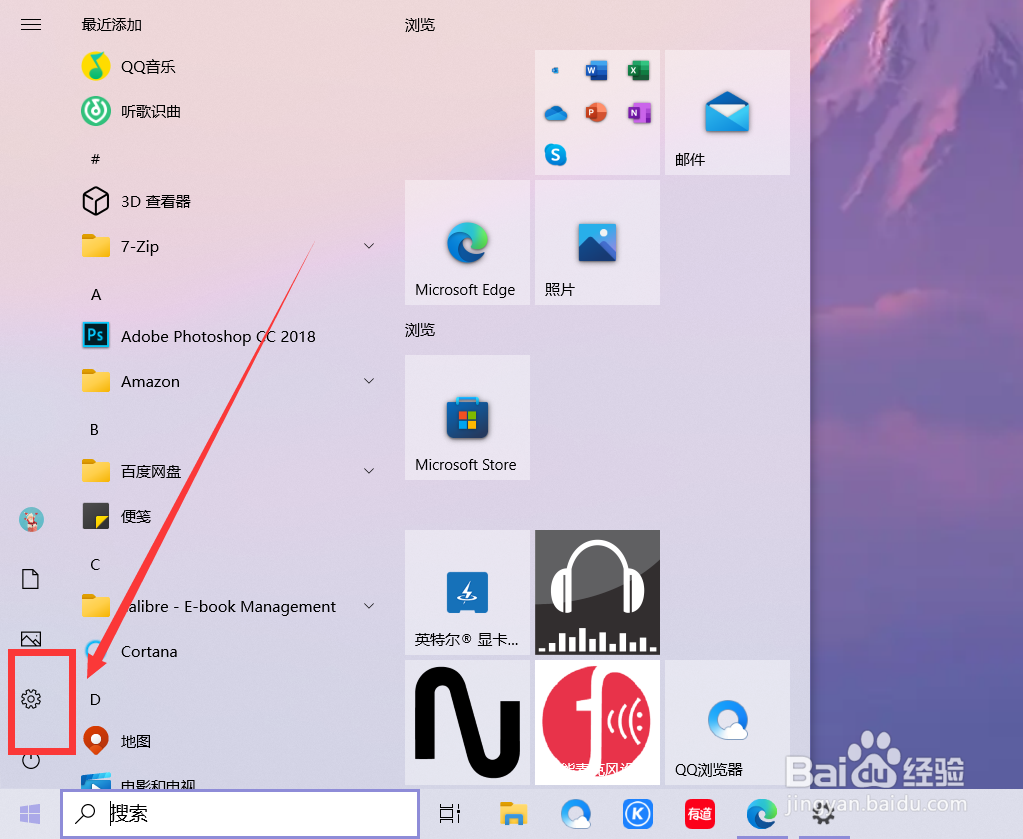The width and height of the screenshot is (1023, 839).
Task: Open Microsoft Store tile
Action: pyautogui.click(x=467, y=418)
